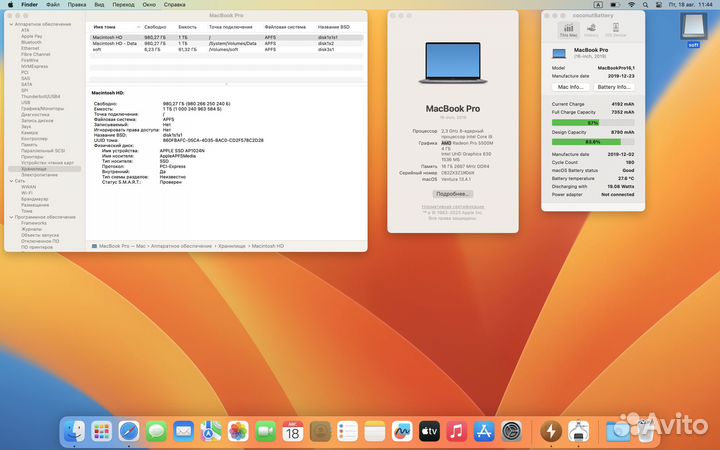
Task: Select Хранилище in the sidebar
Action: 45,169
